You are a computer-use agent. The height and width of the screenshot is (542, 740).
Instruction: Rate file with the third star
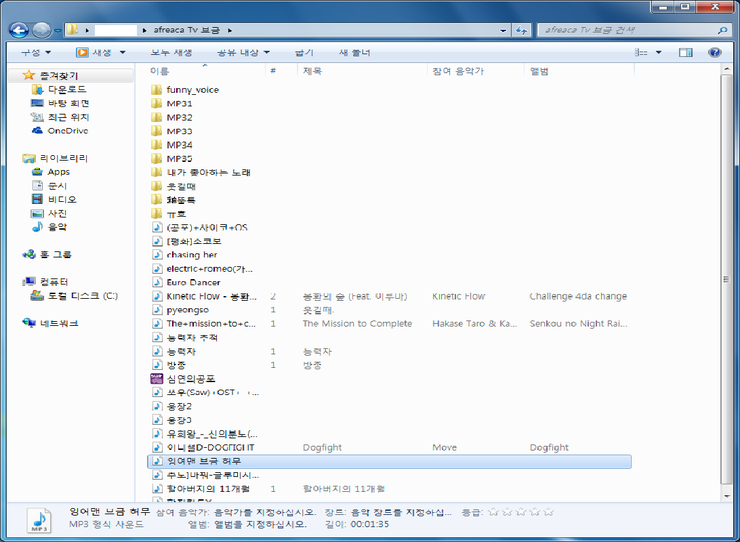(521, 512)
